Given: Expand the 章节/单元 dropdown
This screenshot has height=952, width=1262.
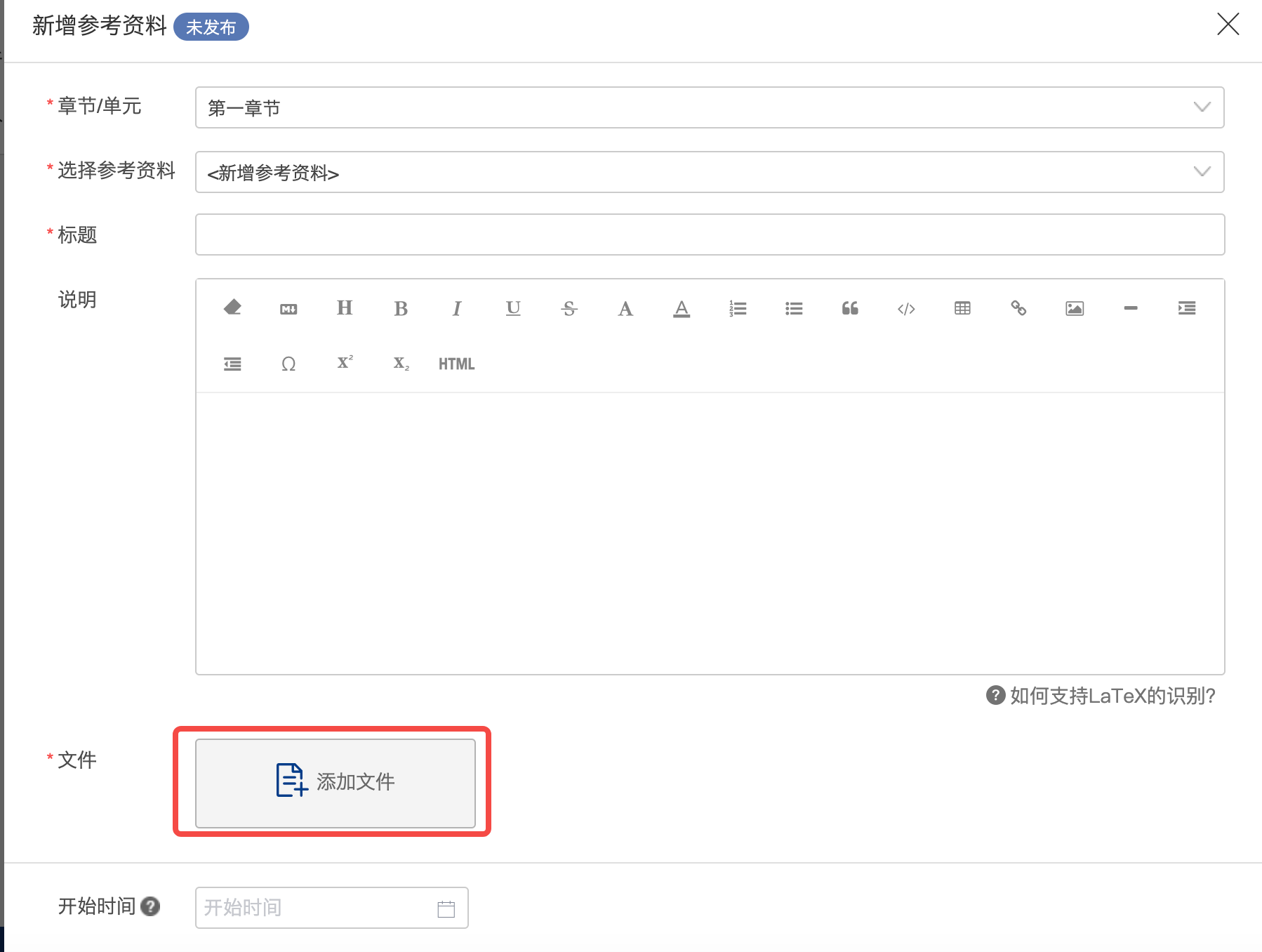Looking at the screenshot, I should (709, 107).
